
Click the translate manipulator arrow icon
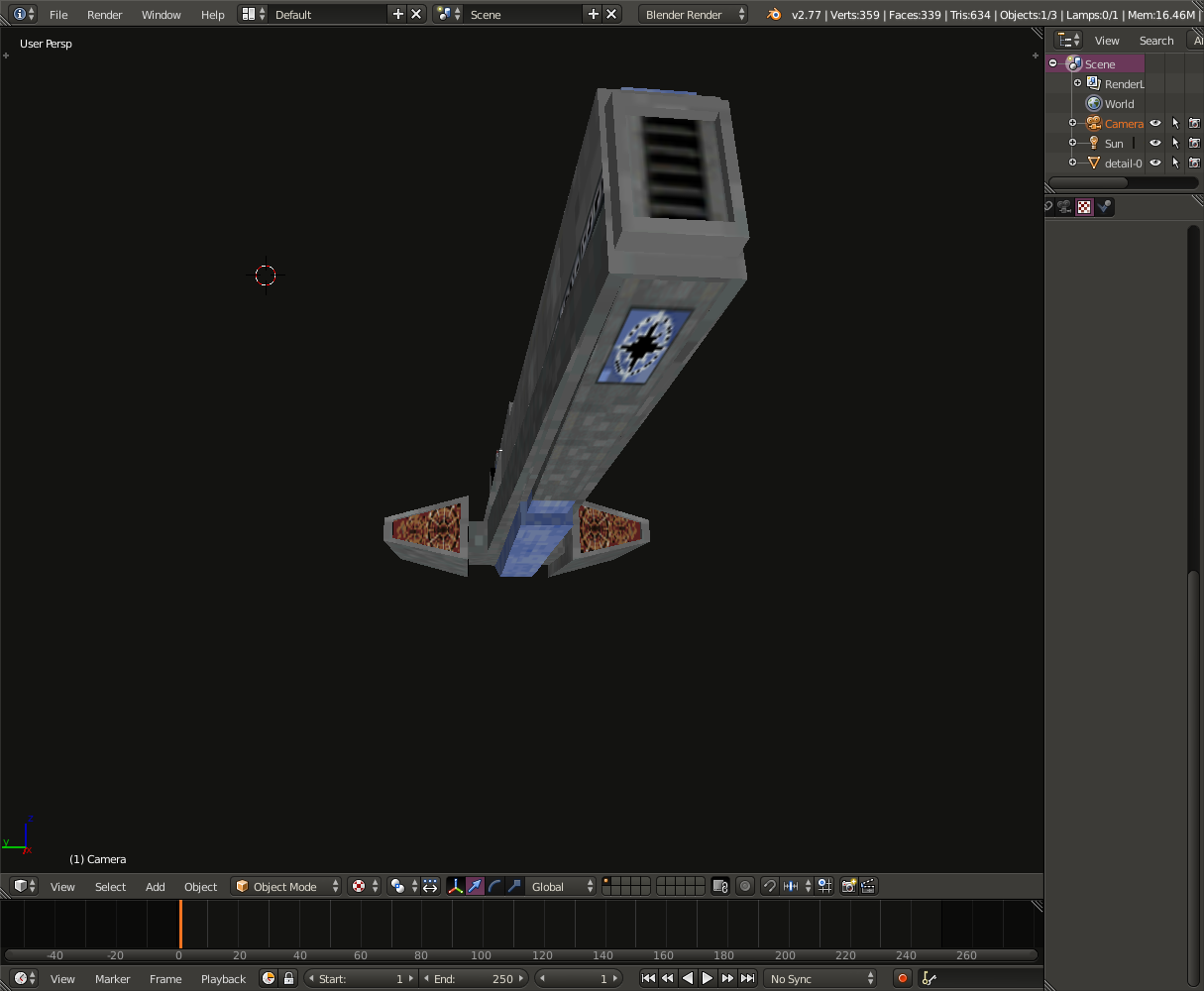476,886
